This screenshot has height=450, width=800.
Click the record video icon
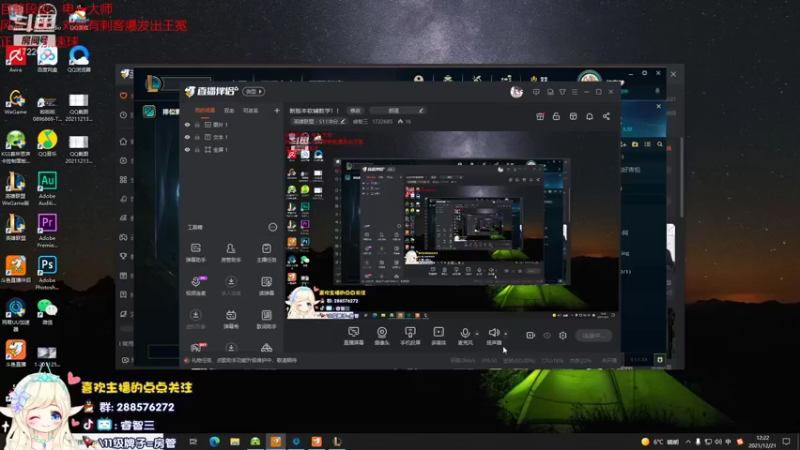point(531,335)
